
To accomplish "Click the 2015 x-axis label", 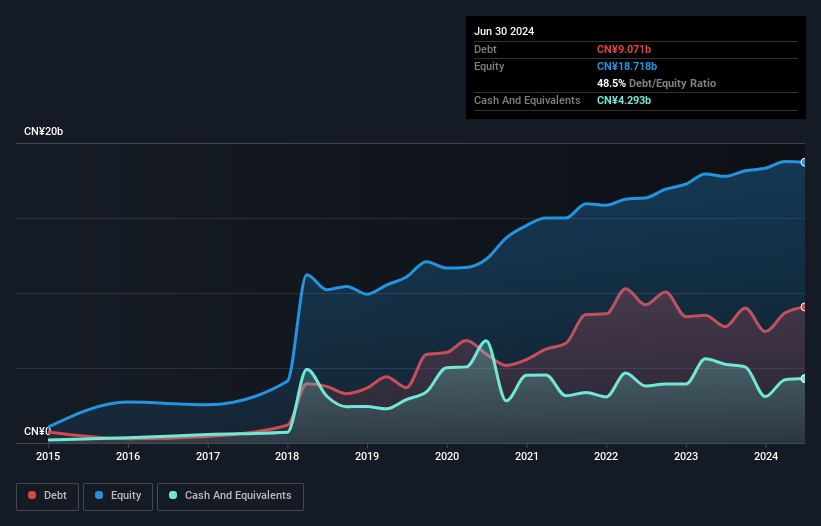I will click(x=48, y=456).
